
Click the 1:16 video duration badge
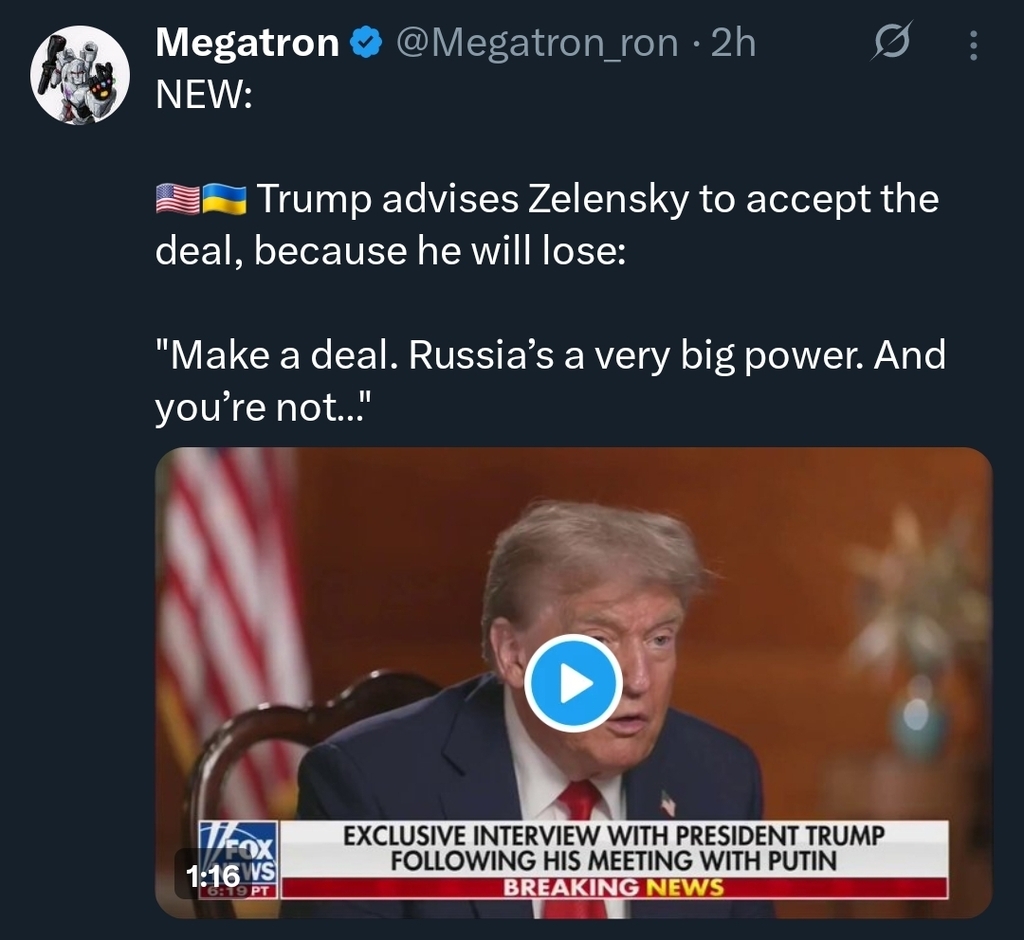click(x=213, y=876)
